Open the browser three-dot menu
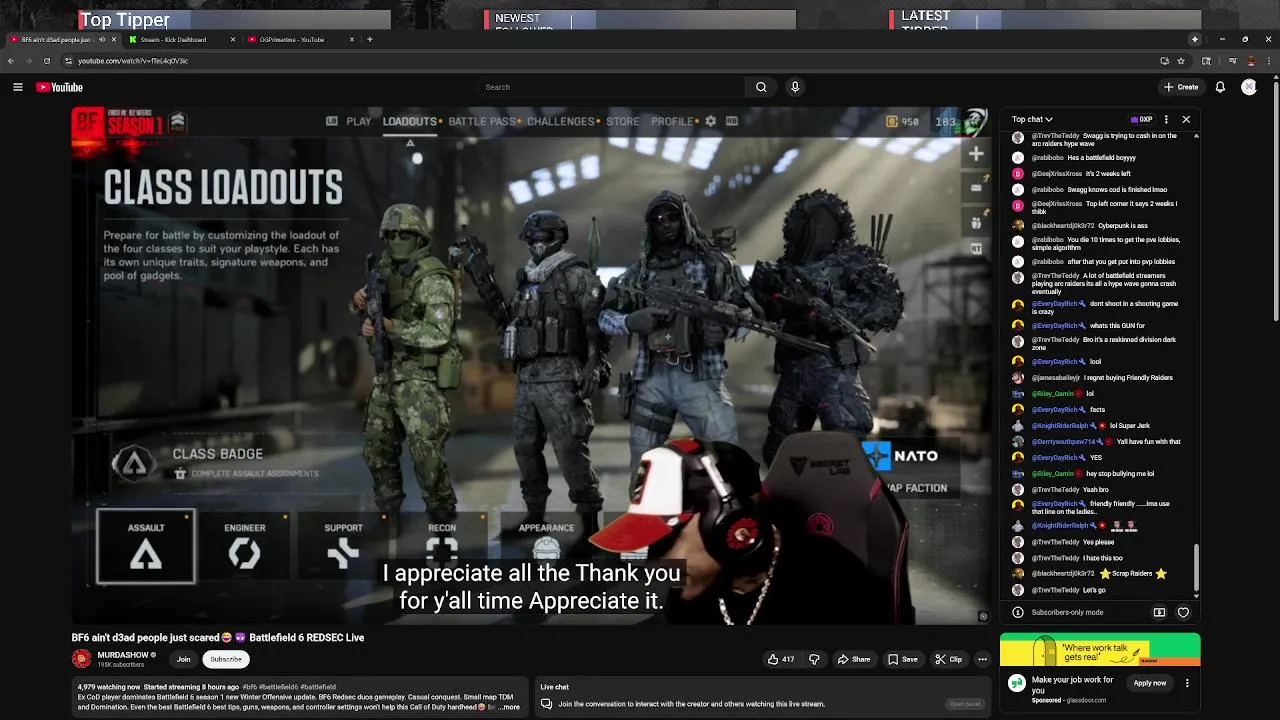Viewport: 1280px width, 720px height. [1269, 61]
